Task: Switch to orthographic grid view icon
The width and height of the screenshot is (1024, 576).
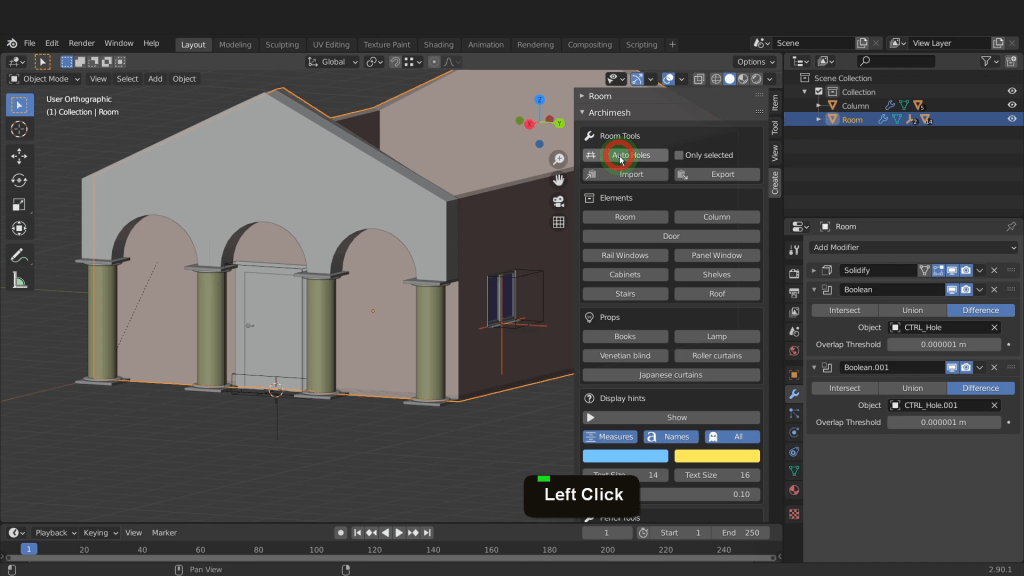Action: 559,222
